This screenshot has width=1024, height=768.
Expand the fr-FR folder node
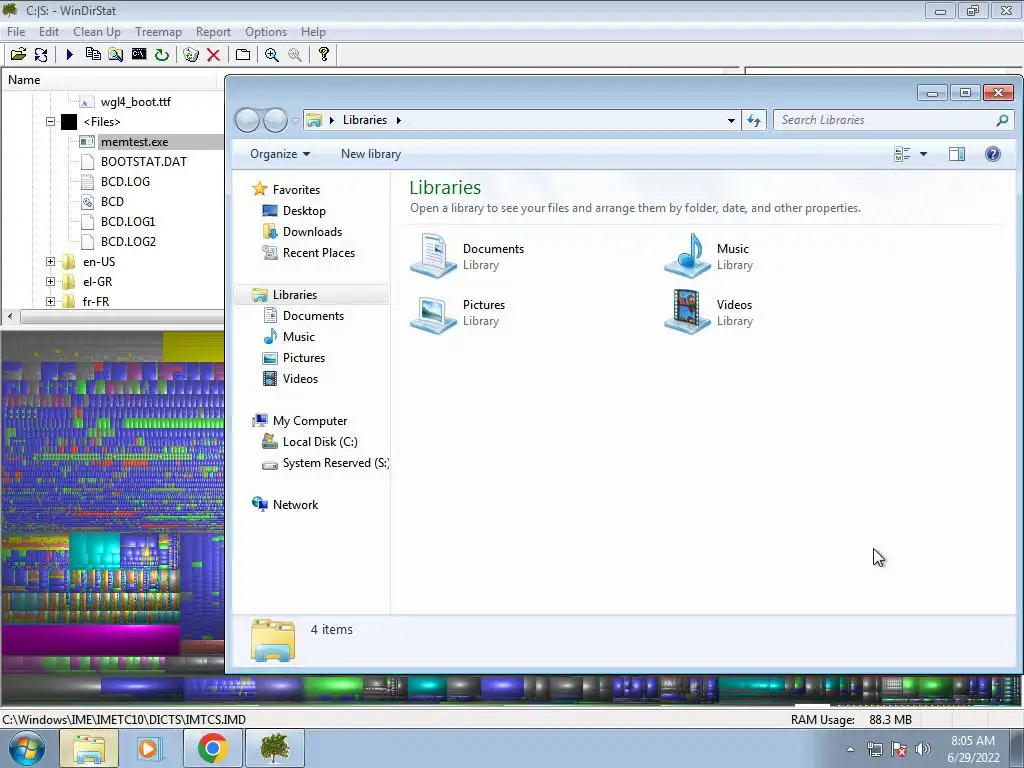(50, 301)
